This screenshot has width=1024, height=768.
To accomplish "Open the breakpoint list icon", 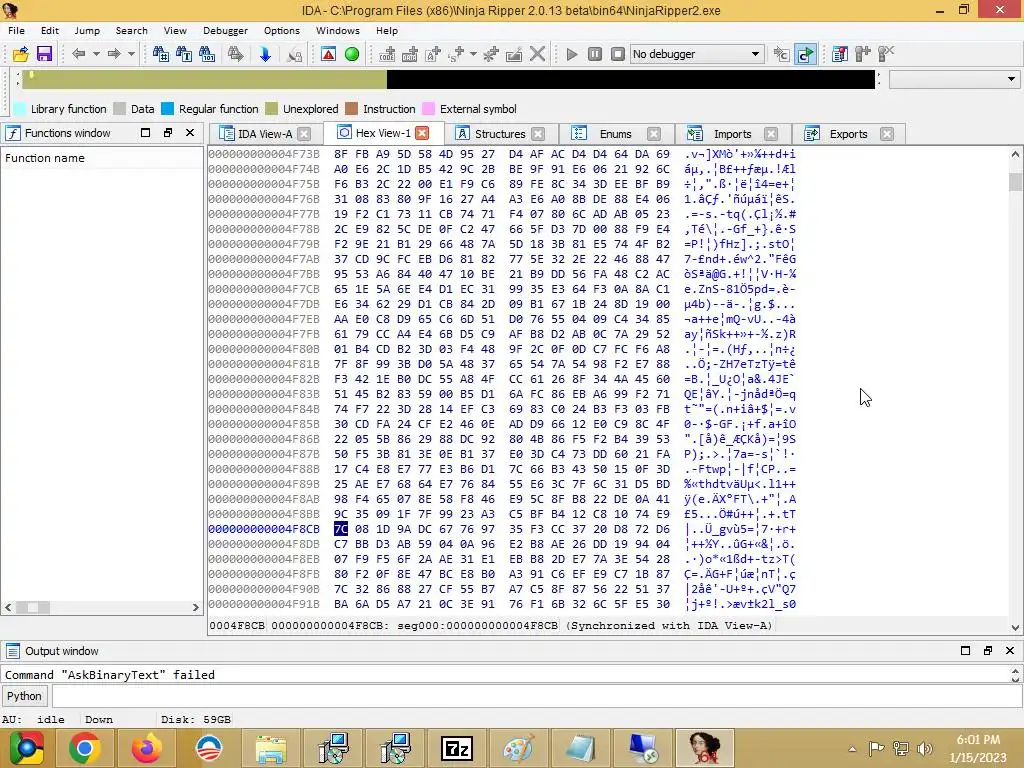I will pos(840,54).
